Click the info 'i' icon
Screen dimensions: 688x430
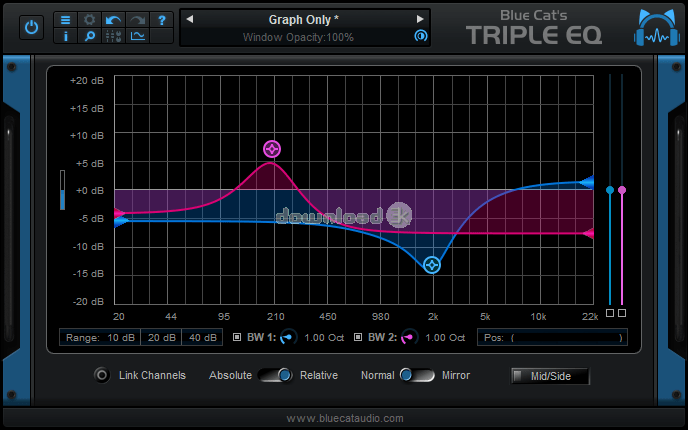65,36
